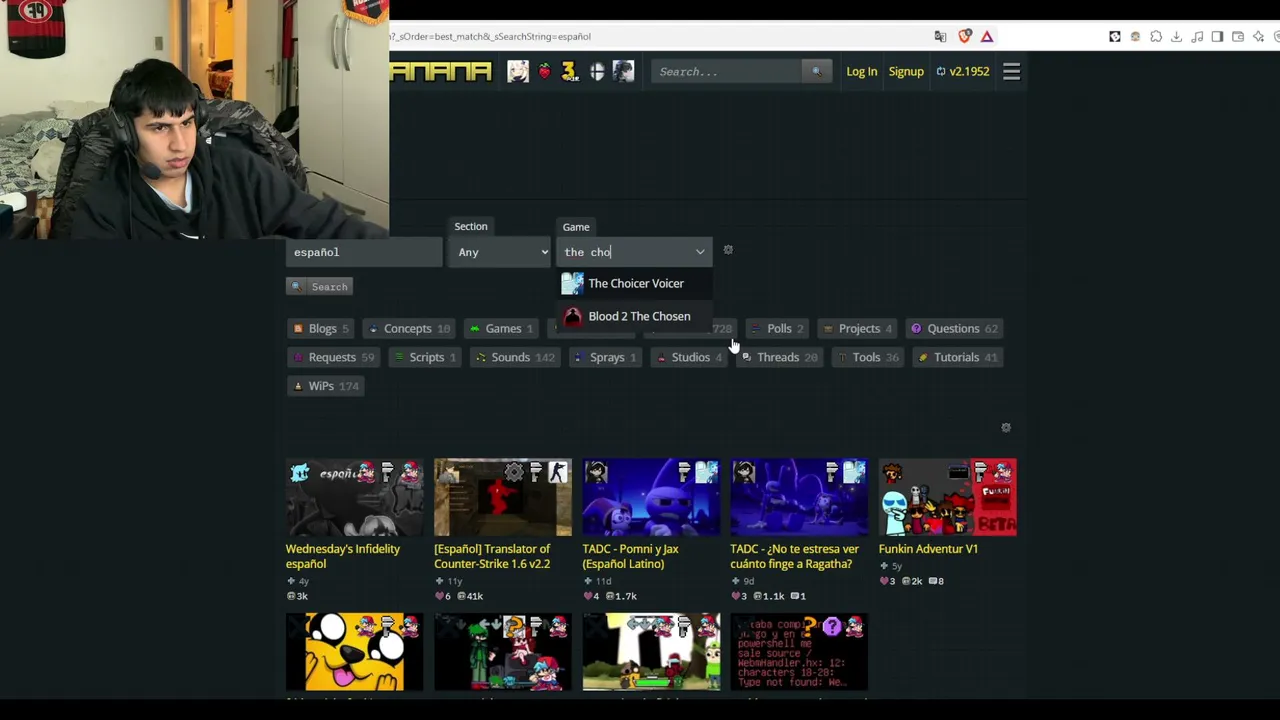Open the Brave Wallet icon
Screen dimensions: 1280x720
[x=1238, y=37]
